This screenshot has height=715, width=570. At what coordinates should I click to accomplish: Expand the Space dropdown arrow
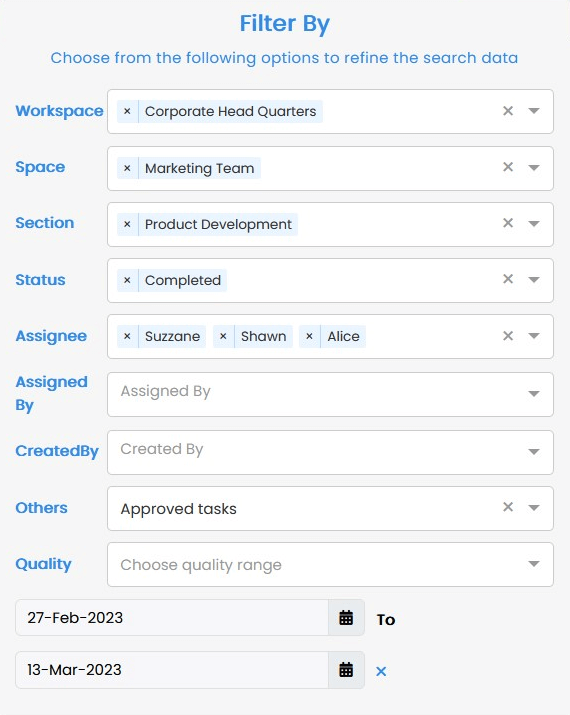[x=534, y=167]
